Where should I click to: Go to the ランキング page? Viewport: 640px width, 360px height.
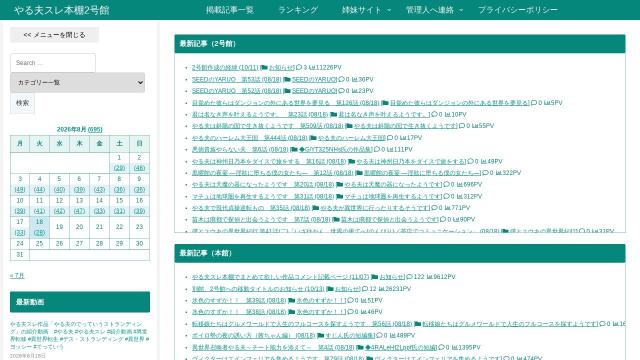298,10
